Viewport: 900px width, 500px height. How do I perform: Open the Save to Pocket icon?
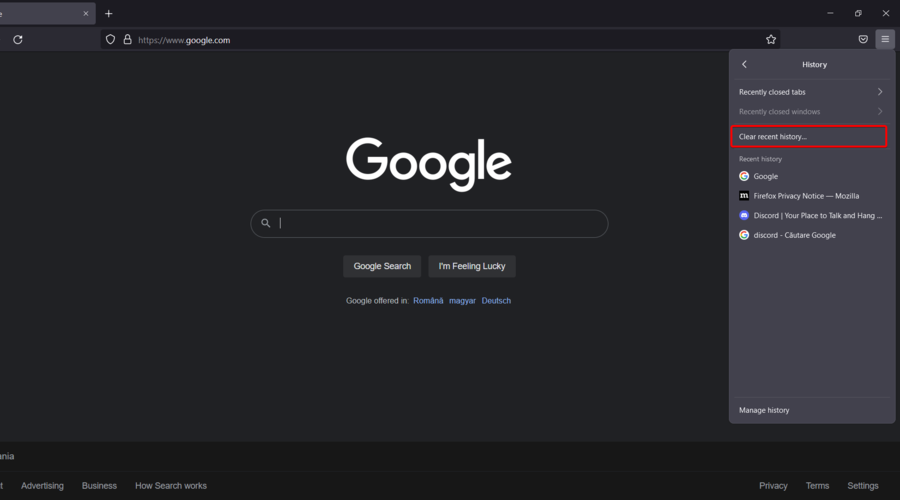863,40
